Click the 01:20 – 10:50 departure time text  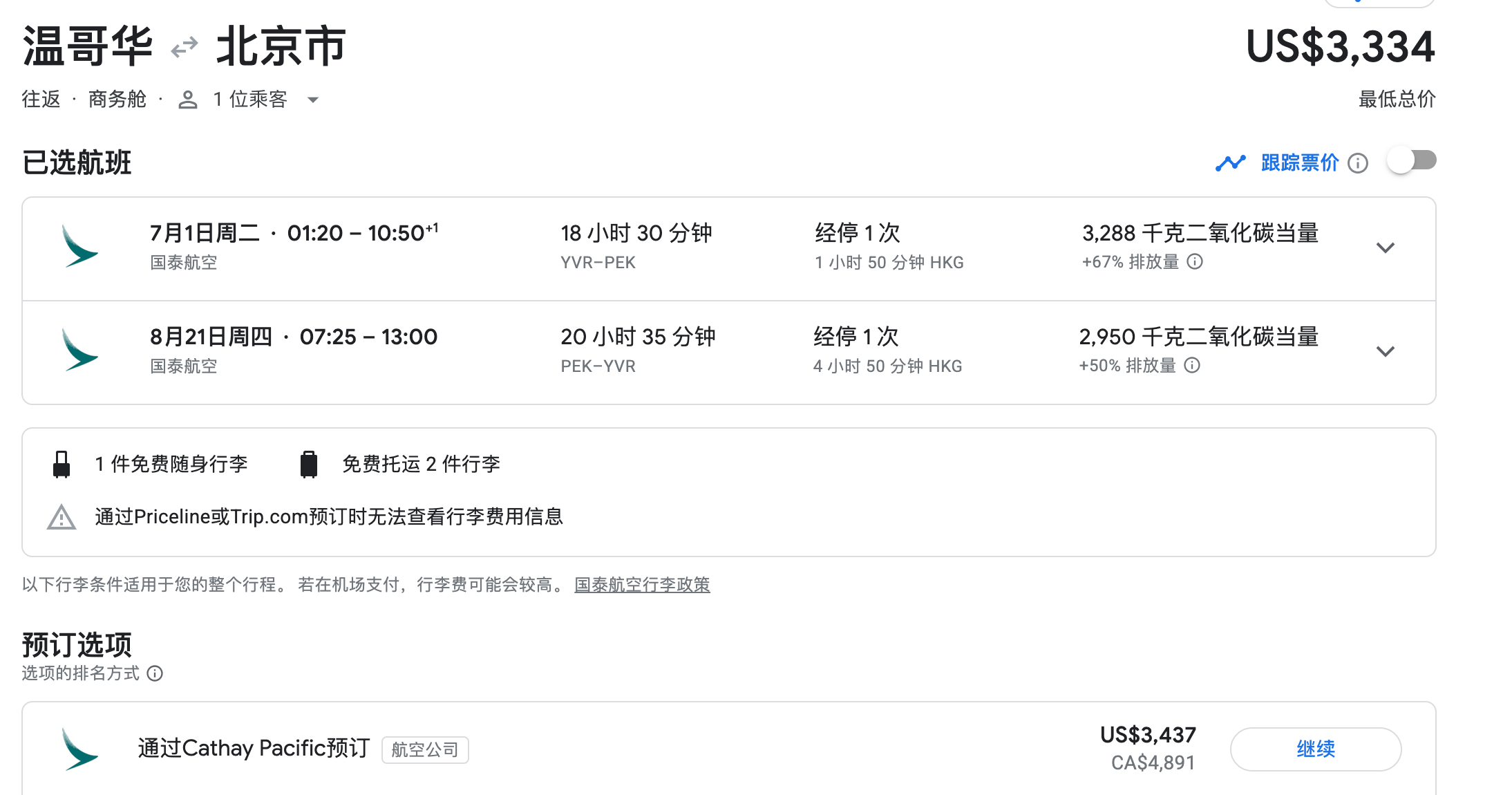tap(363, 233)
